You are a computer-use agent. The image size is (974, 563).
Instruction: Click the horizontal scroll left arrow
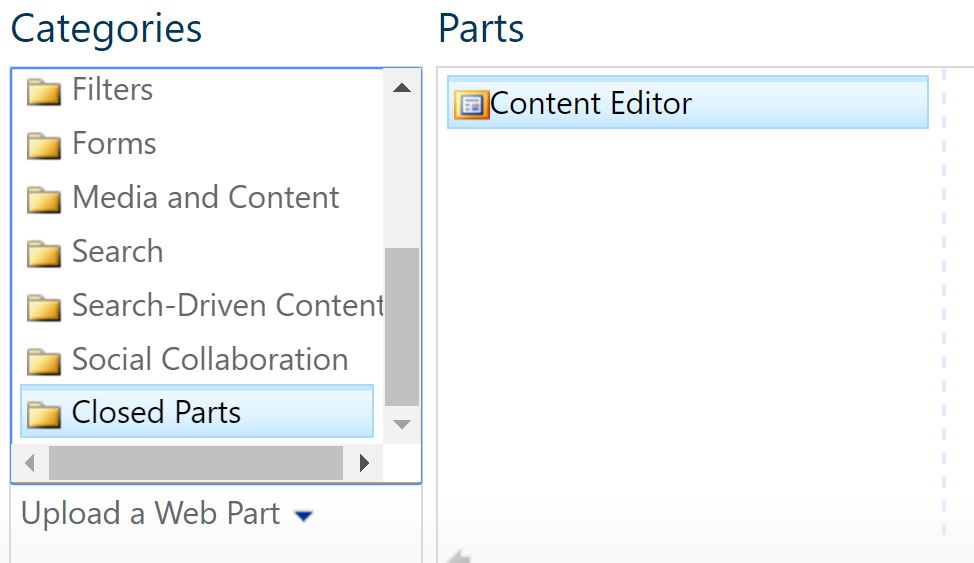pos(30,463)
